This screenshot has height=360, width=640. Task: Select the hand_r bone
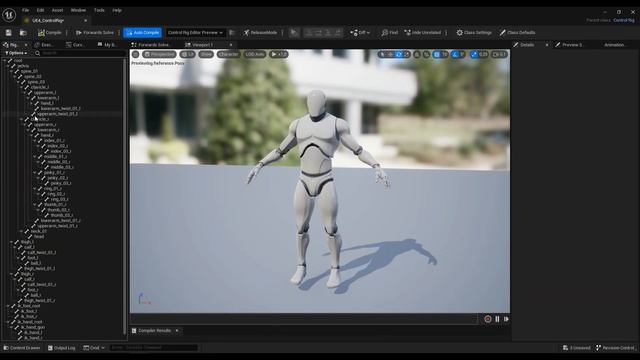47,135
